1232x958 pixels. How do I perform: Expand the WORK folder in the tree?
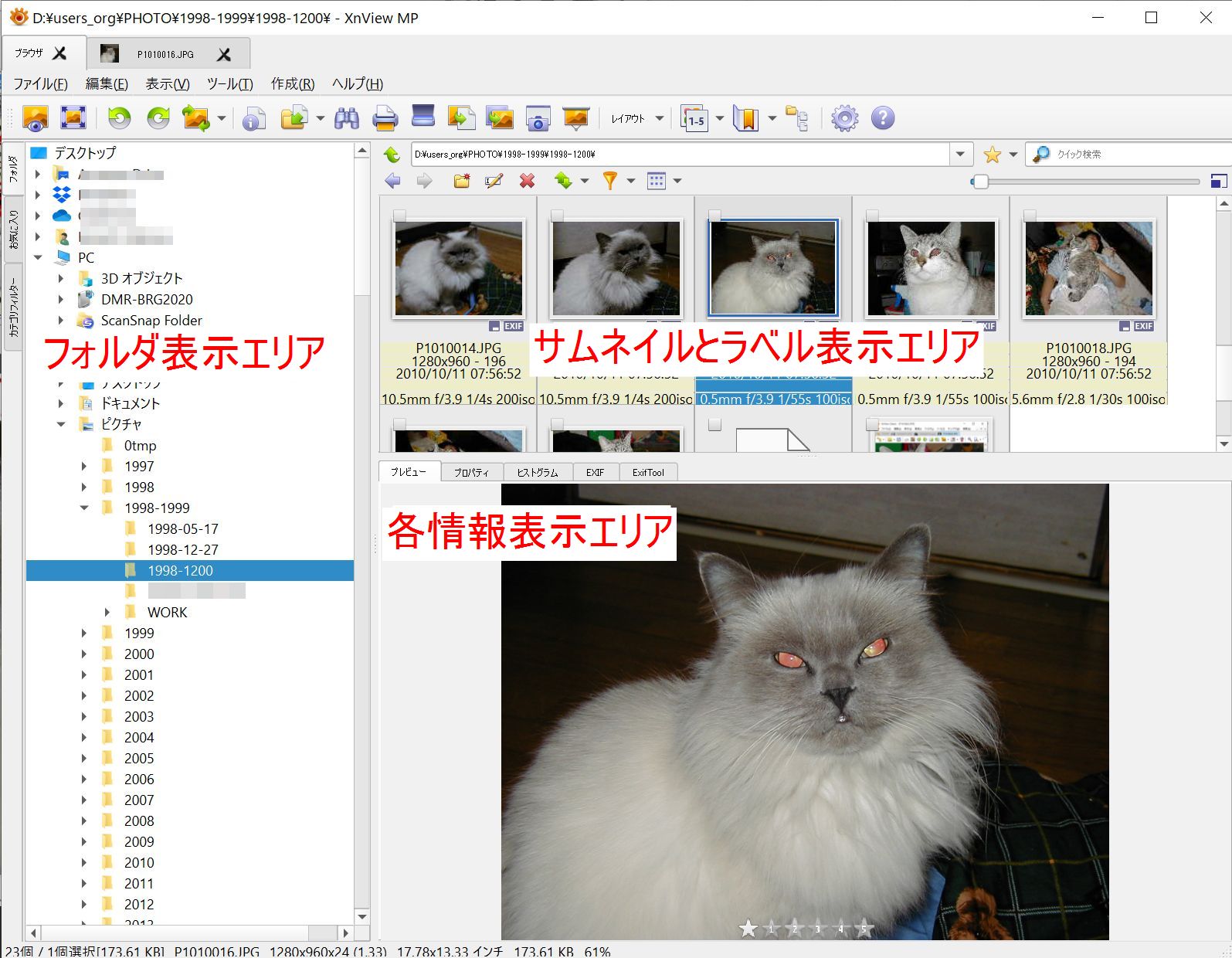pyautogui.click(x=107, y=612)
